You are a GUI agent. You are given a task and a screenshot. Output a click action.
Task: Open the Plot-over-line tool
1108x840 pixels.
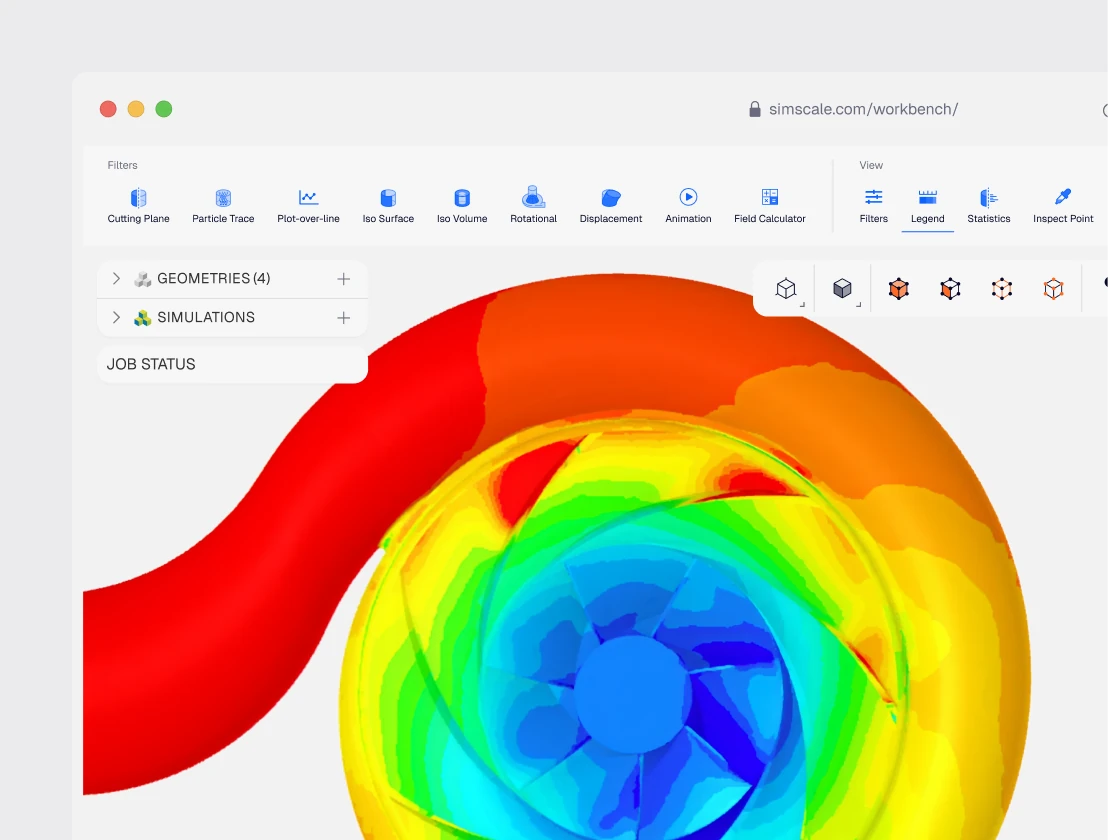coord(308,206)
